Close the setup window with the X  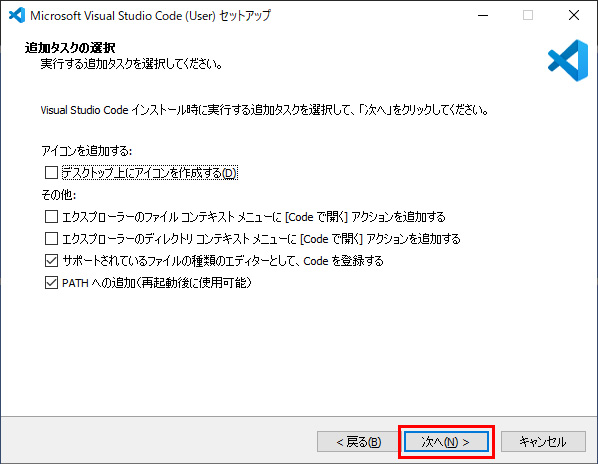(574, 15)
